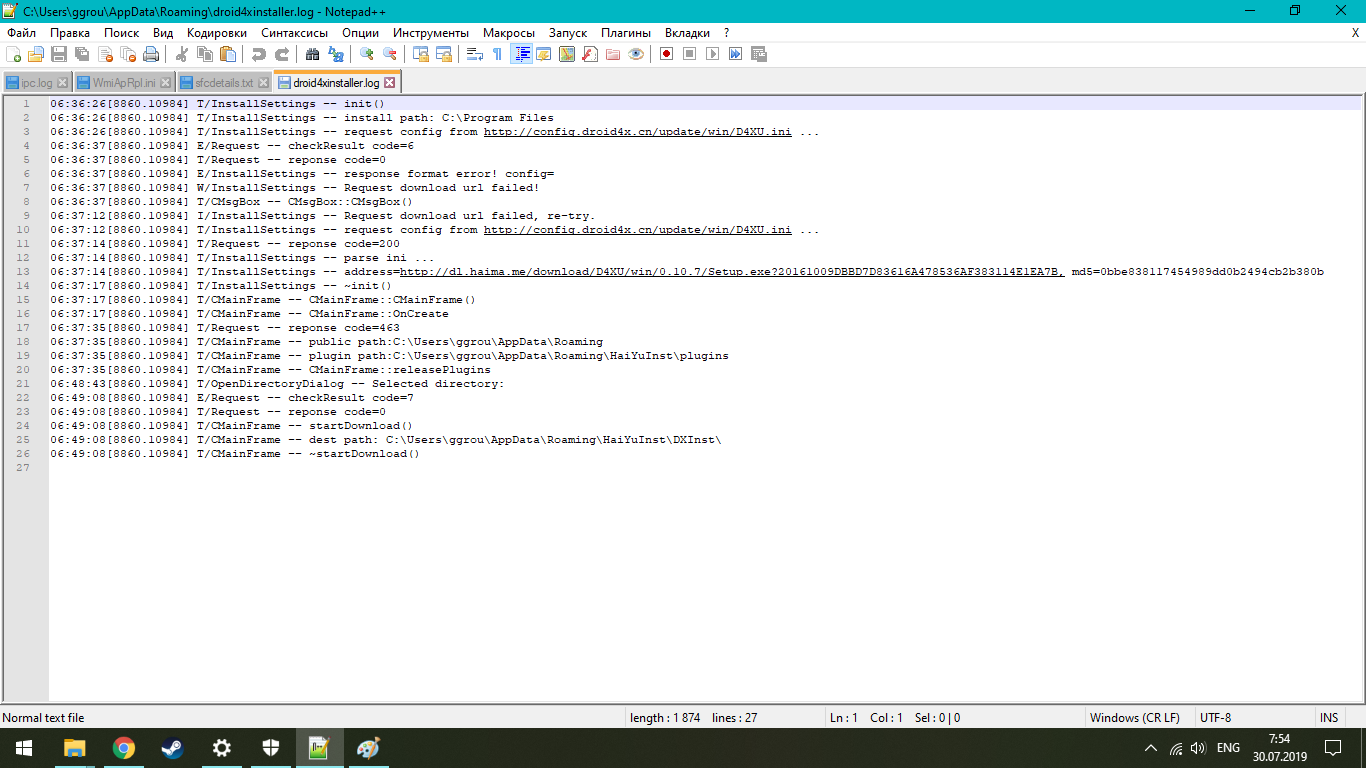
Task: Open the Файл menu
Action: coord(21,33)
